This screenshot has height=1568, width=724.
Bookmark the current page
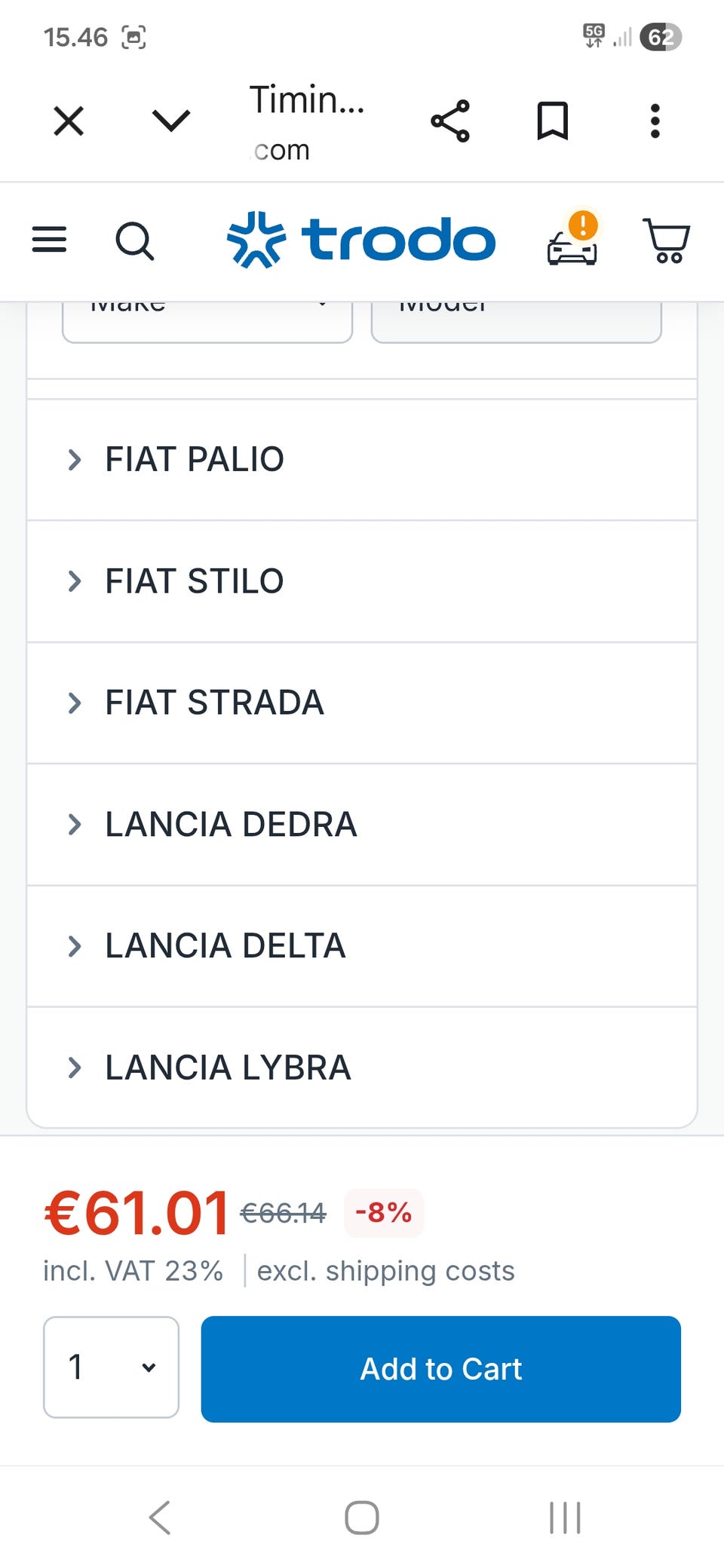[x=552, y=121]
